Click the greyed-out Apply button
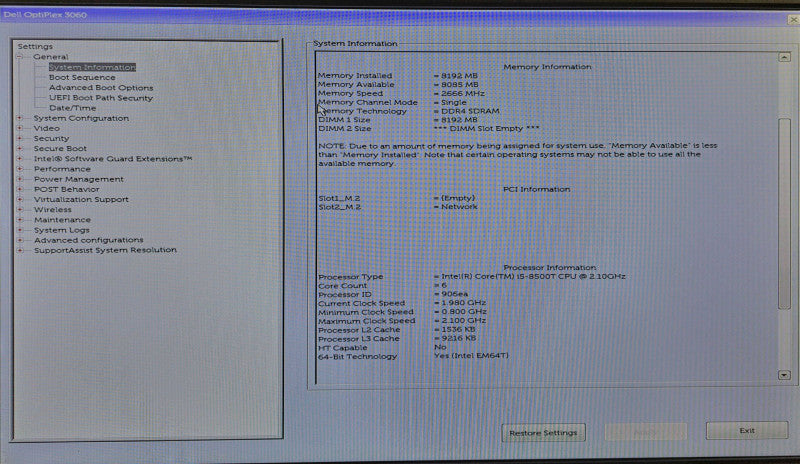800x464 pixels. [x=645, y=432]
